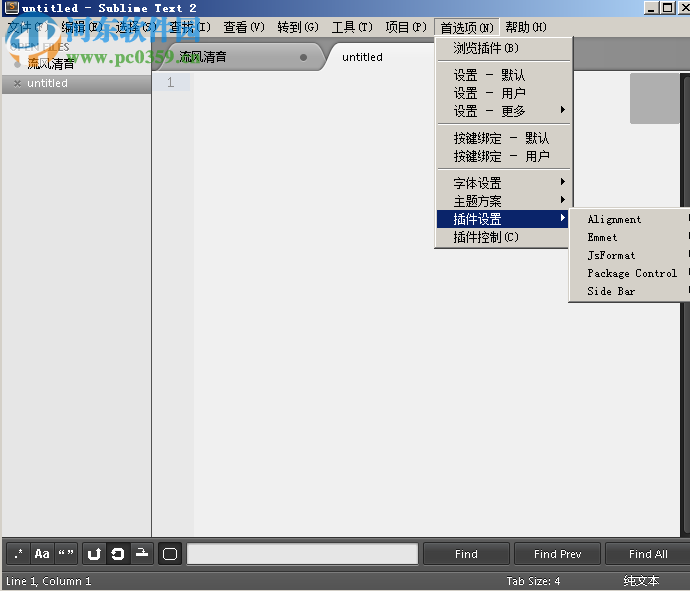Image resolution: width=690 pixels, height=591 pixels.
Task: Open 设置 - 用户 preferences
Action: click(503, 93)
